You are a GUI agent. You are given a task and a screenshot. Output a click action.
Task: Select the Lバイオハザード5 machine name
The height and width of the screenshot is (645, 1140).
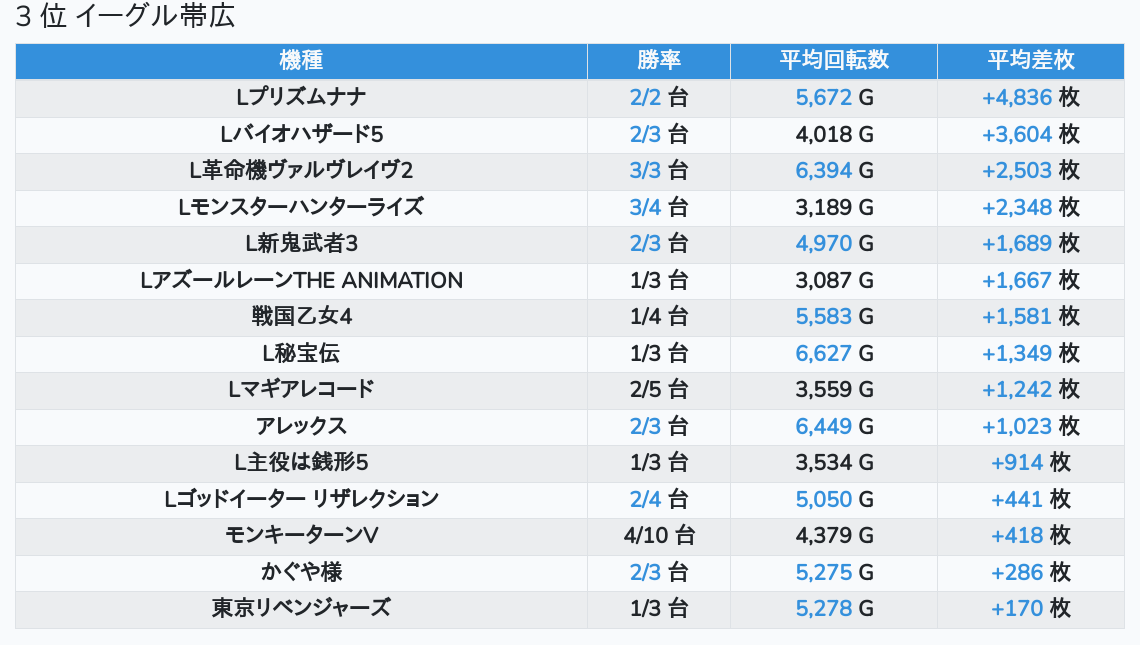[301, 134]
